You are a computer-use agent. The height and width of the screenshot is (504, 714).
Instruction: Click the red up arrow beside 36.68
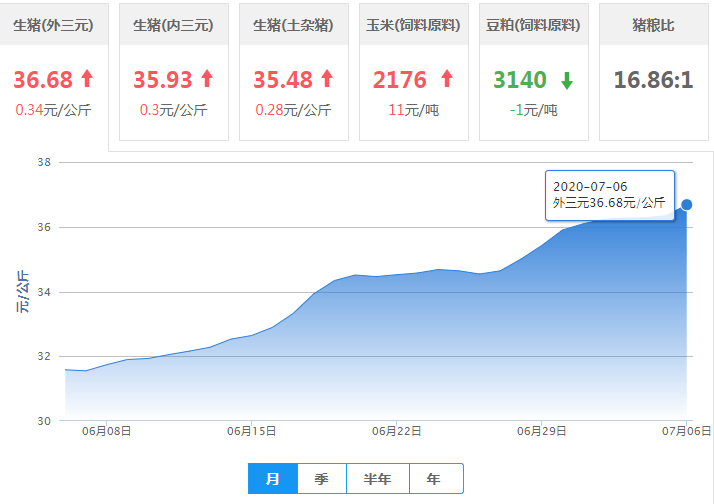(x=87, y=79)
